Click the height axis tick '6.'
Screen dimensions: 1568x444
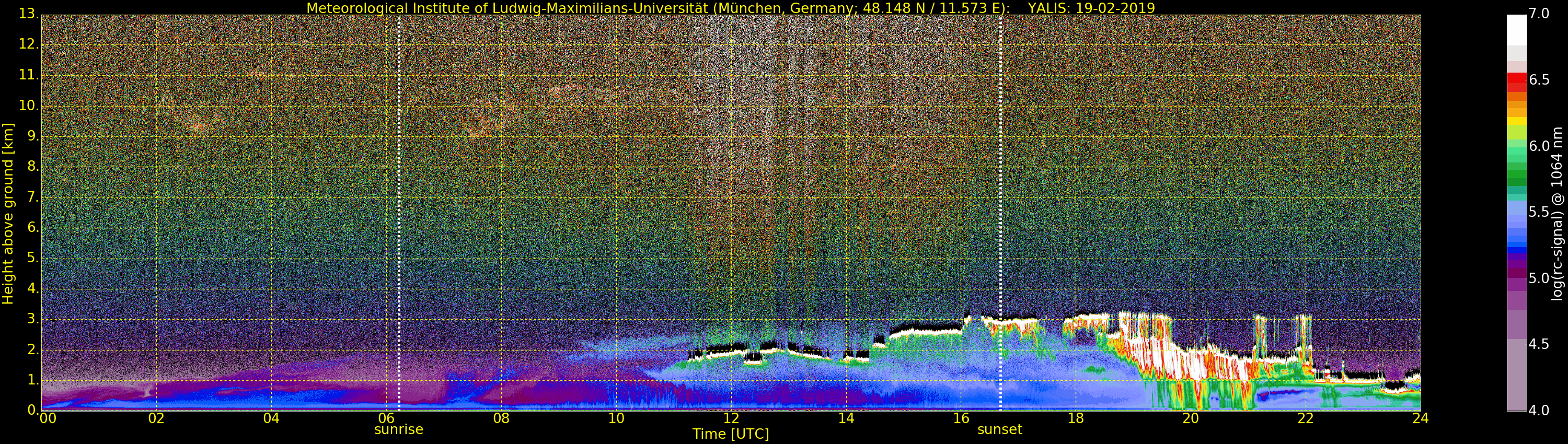(x=32, y=227)
